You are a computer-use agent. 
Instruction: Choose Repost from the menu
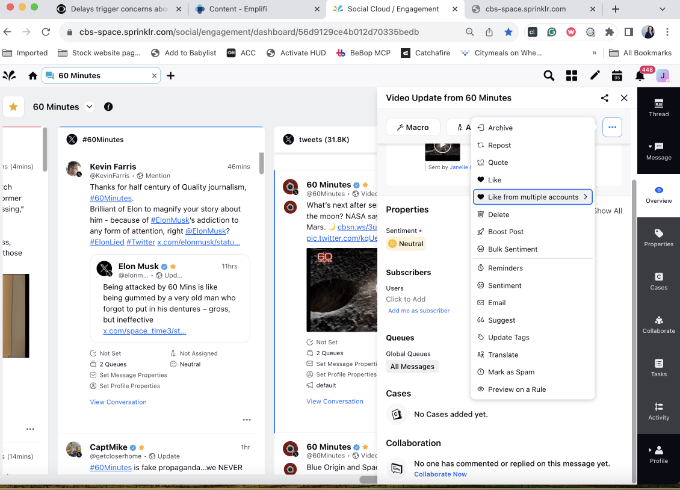coord(533,145)
